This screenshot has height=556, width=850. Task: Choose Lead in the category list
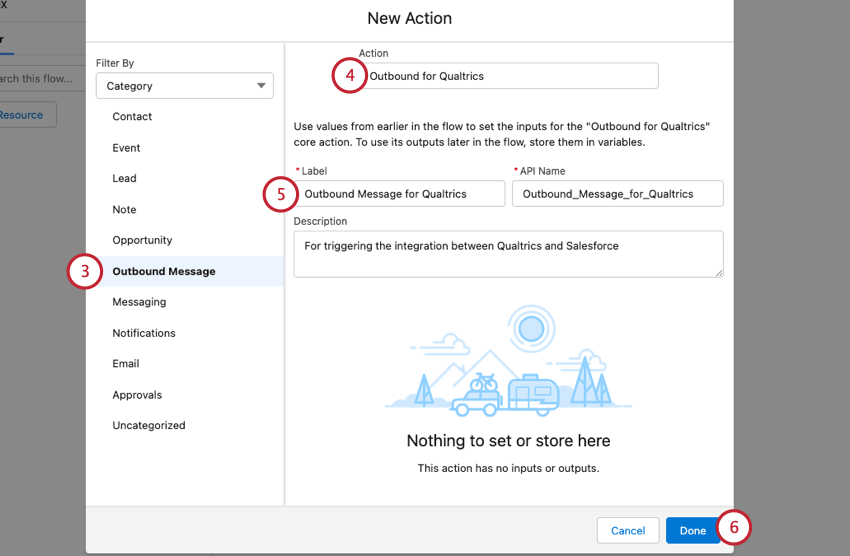124,179
